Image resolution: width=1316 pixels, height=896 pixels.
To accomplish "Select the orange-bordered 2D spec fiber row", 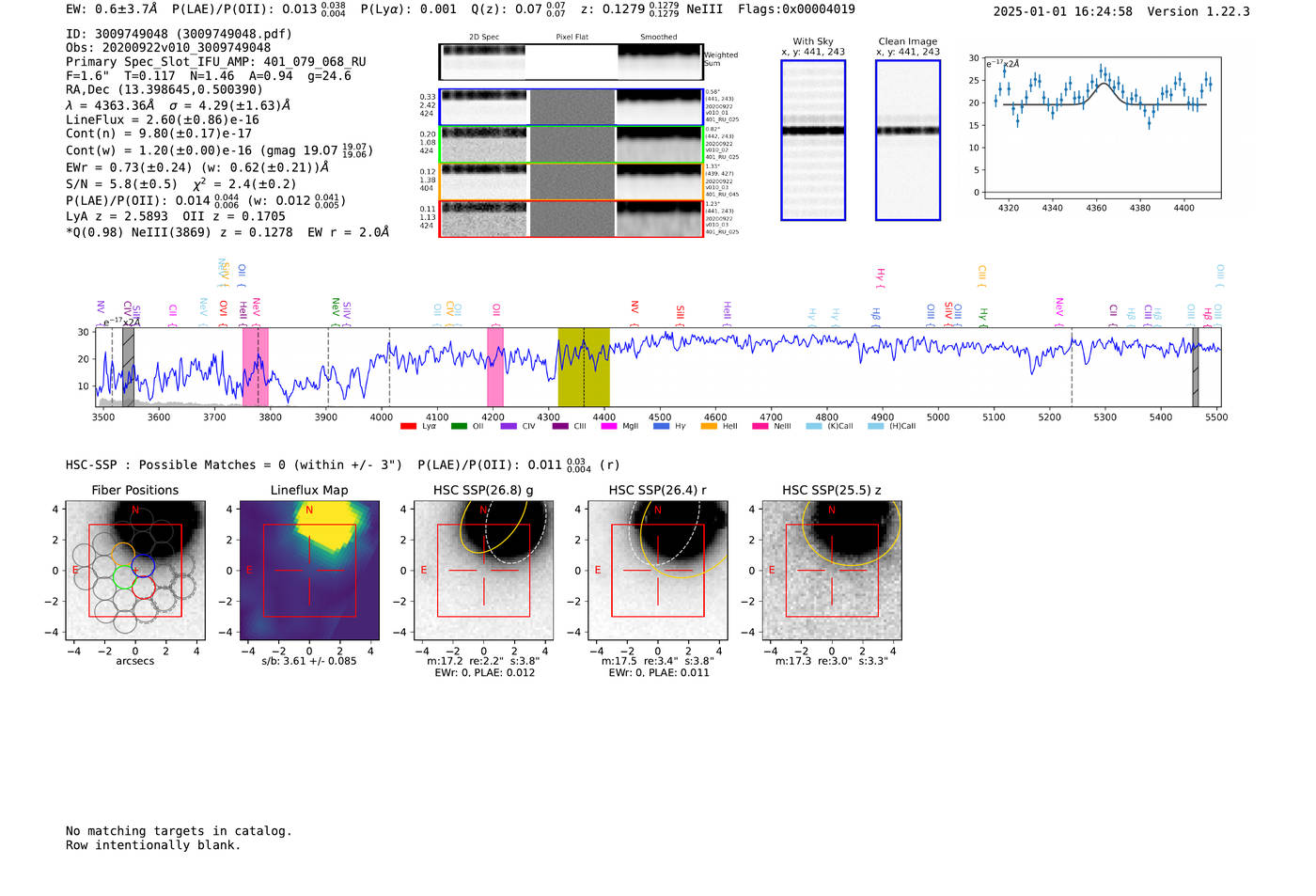I will point(571,181).
